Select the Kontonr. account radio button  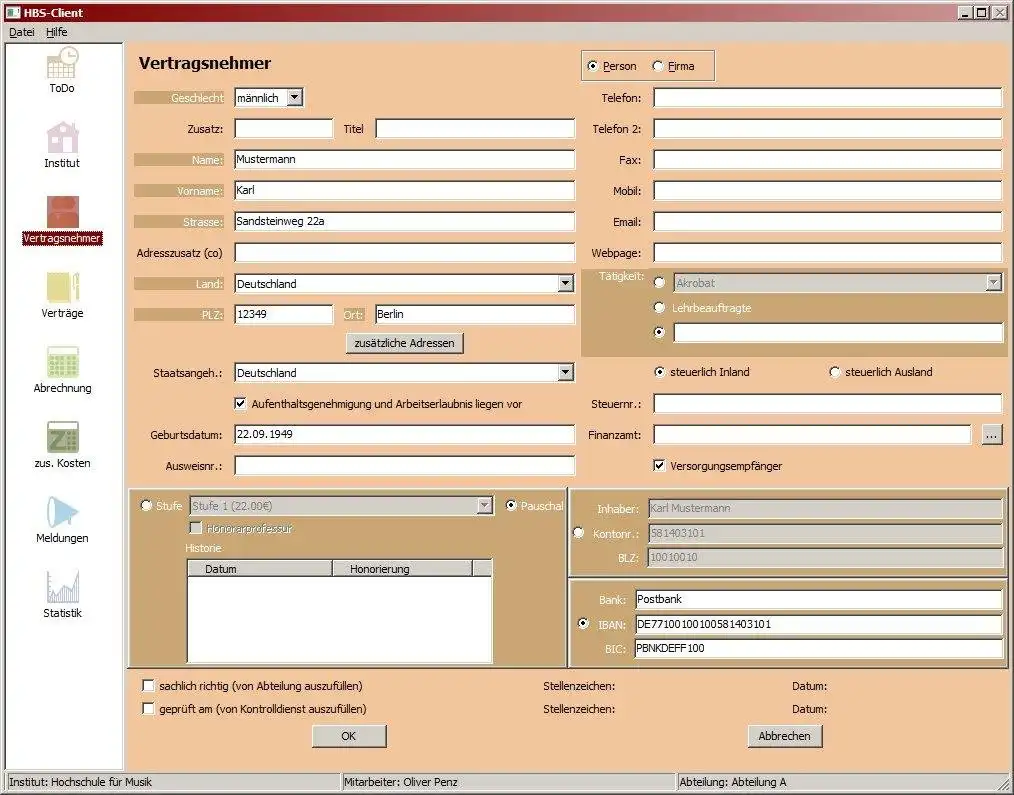579,533
